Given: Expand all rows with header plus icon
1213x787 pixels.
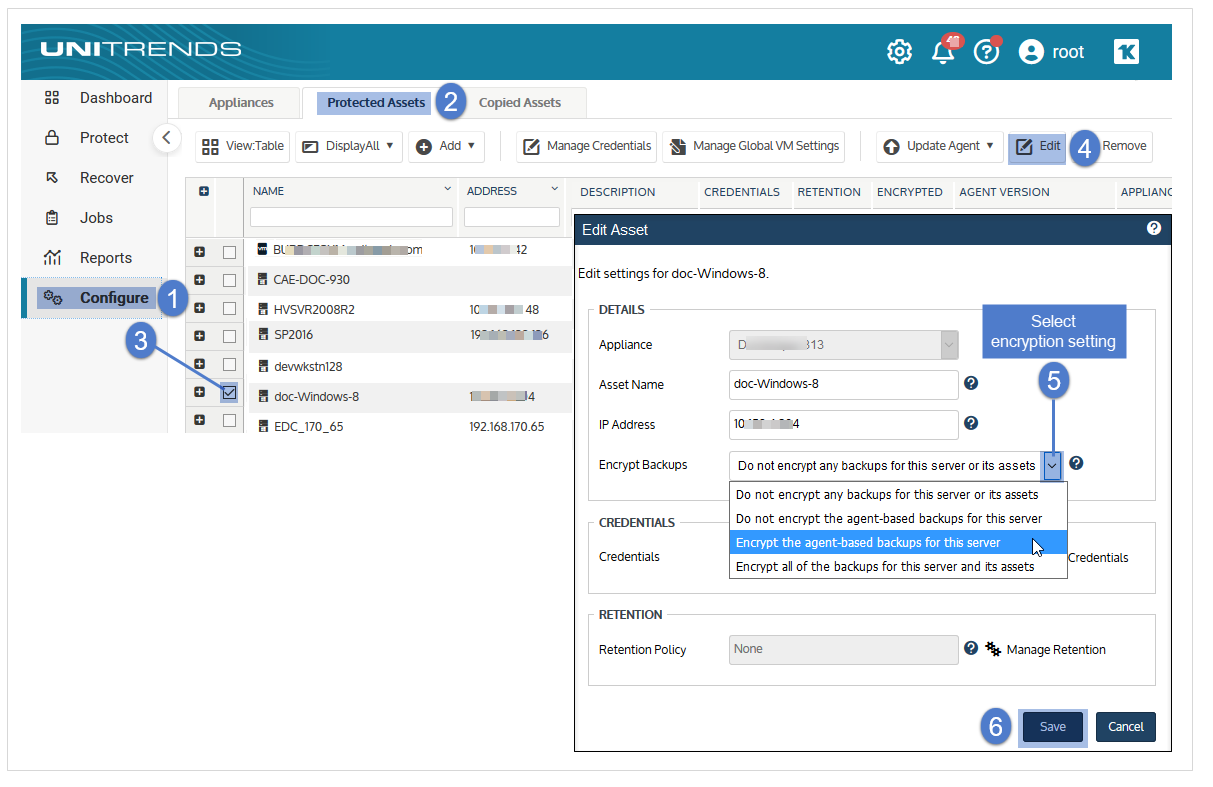Looking at the screenshot, I should [x=204, y=192].
